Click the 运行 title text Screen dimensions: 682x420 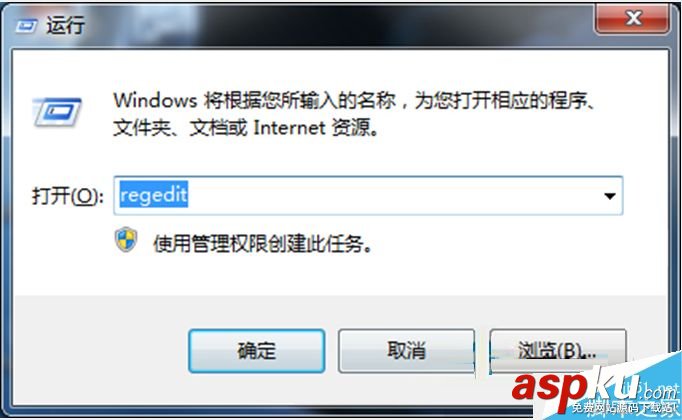click(x=66, y=25)
